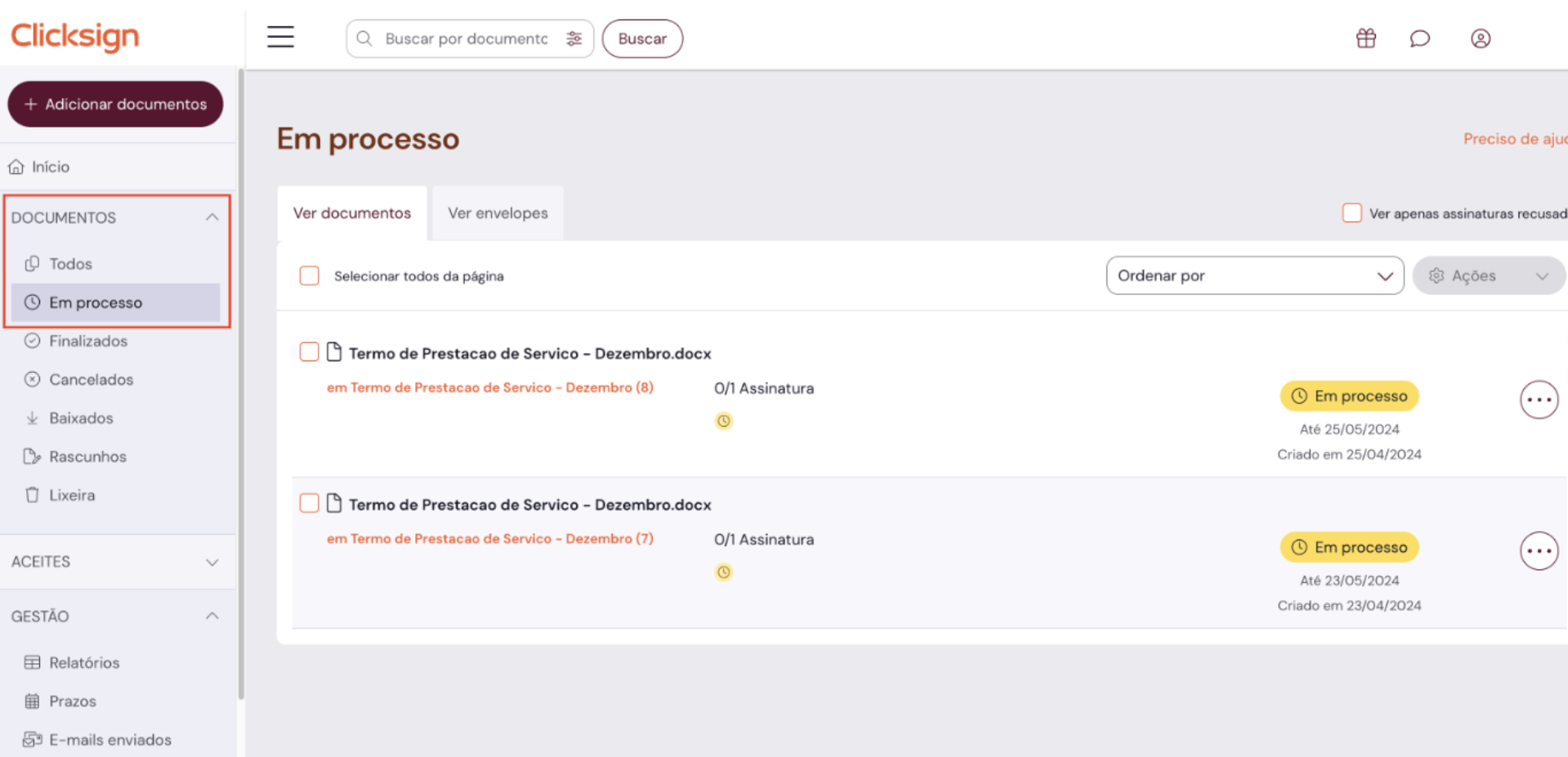
Task: Enable 'Ver apenas assinaturas recusadas' checkbox
Action: point(1351,213)
